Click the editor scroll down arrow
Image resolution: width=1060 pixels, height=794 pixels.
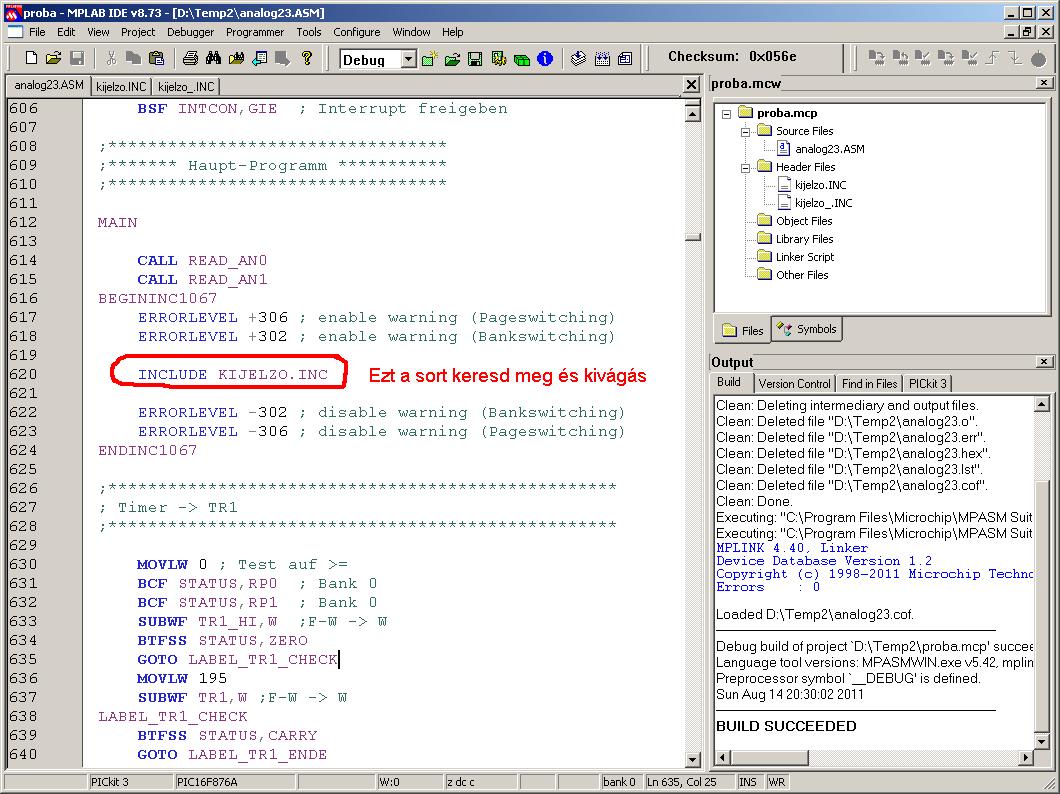[x=692, y=760]
